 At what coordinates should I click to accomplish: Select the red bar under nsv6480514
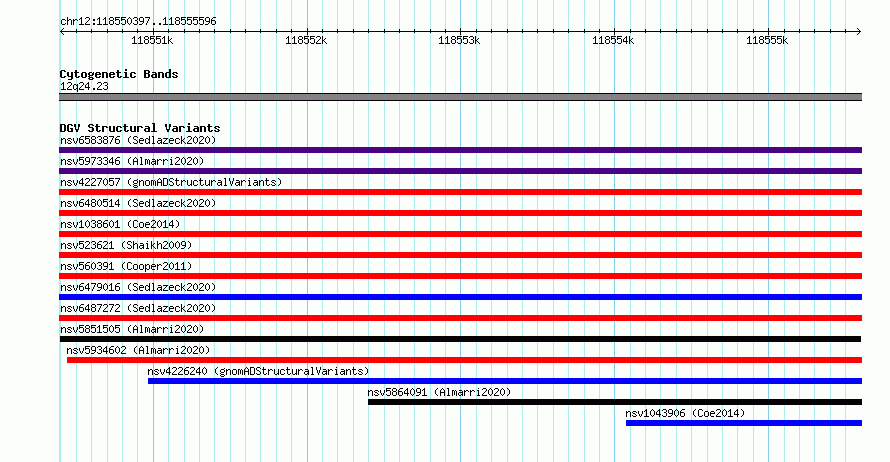point(460,213)
